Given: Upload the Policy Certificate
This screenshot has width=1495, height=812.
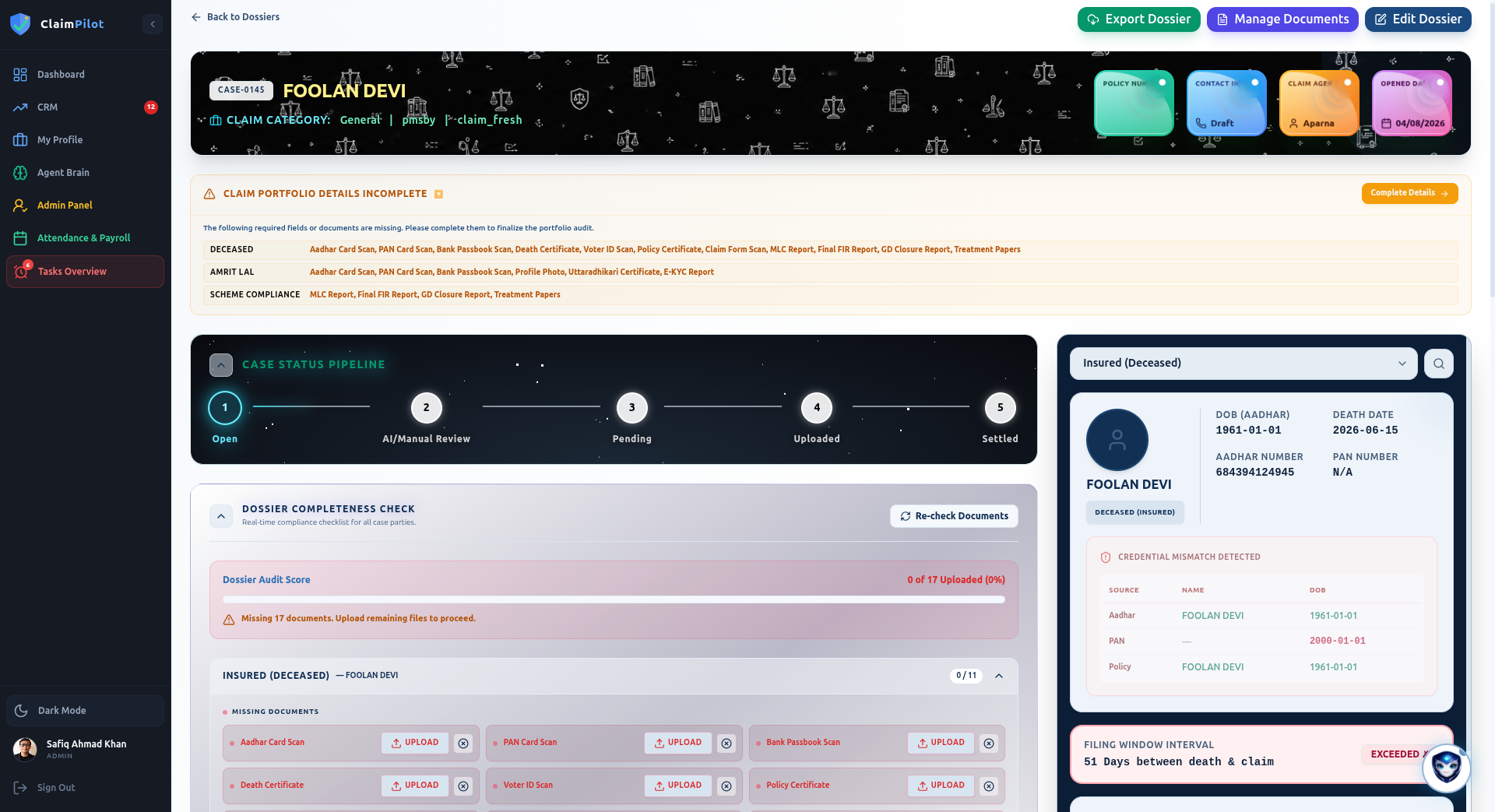Looking at the screenshot, I should [x=941, y=786].
